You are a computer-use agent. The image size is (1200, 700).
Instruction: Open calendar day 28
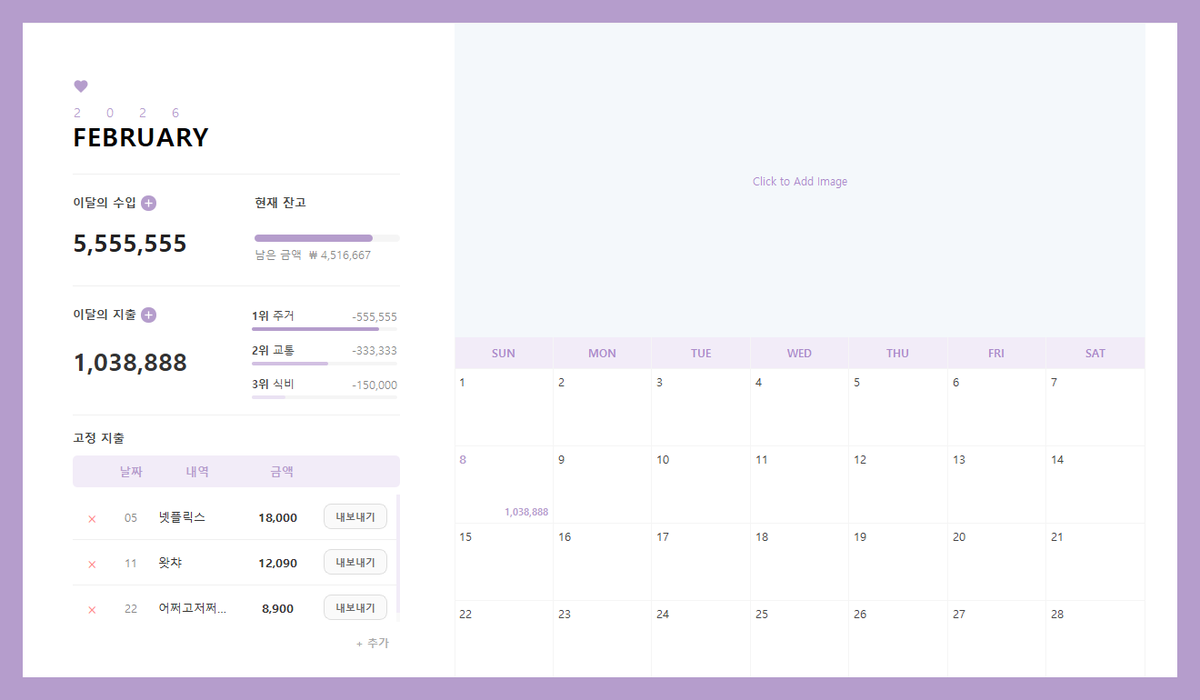tap(1095, 638)
